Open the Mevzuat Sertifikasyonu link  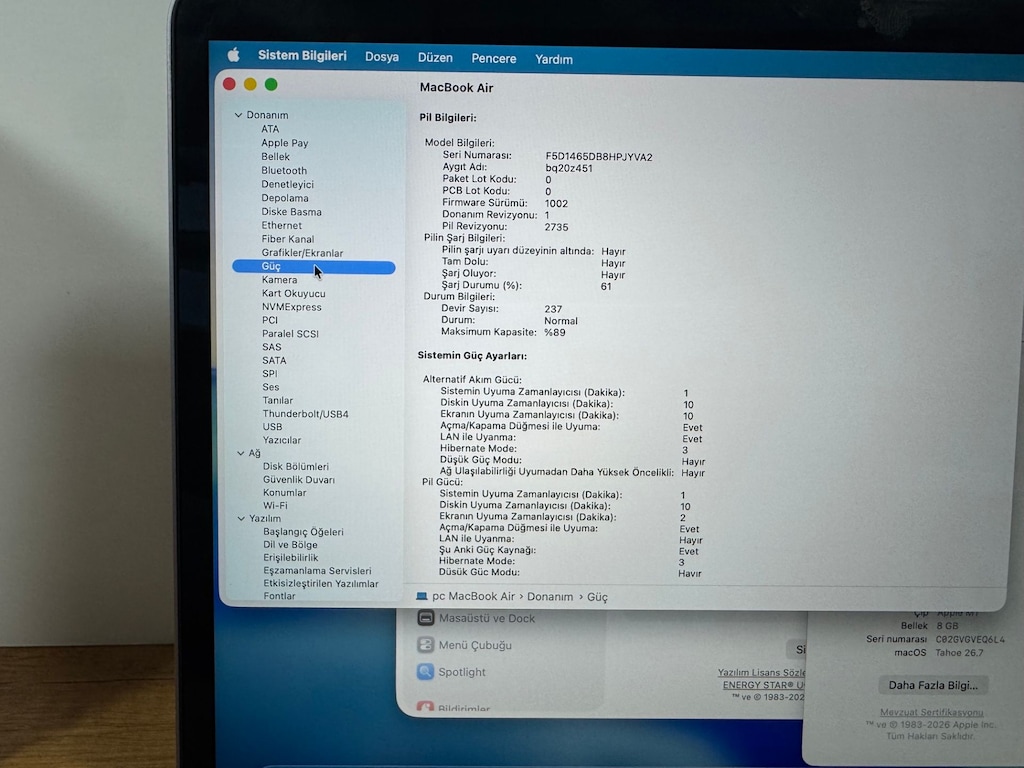click(931, 712)
